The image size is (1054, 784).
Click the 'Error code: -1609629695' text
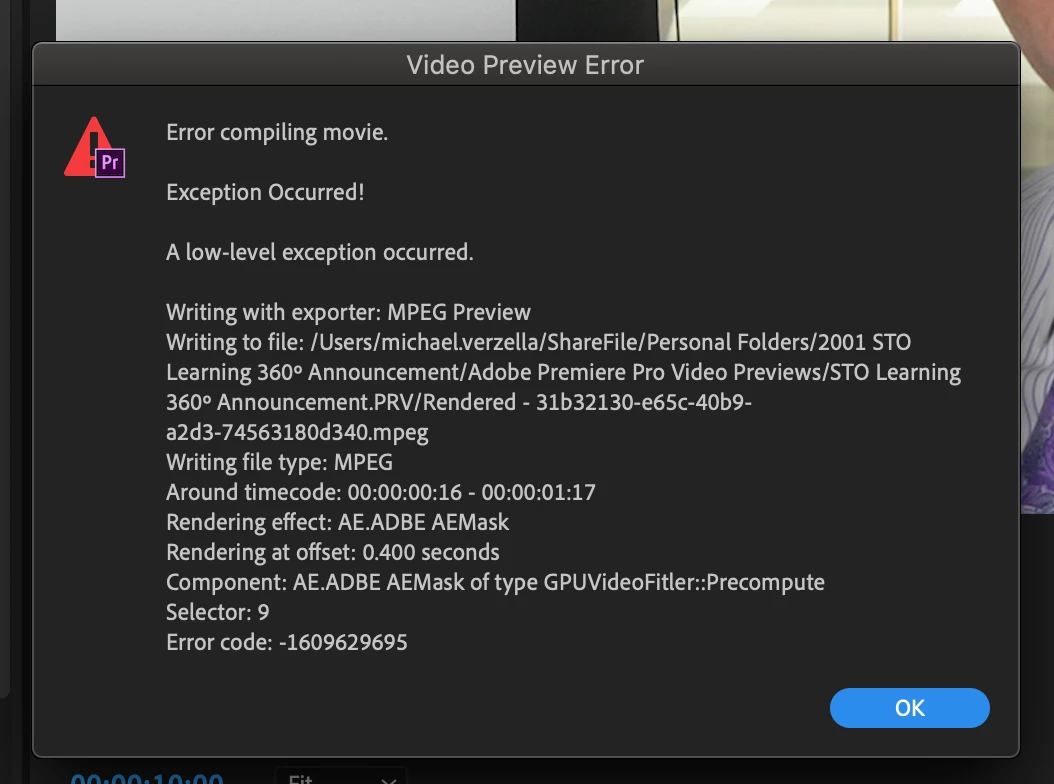[x=287, y=642]
